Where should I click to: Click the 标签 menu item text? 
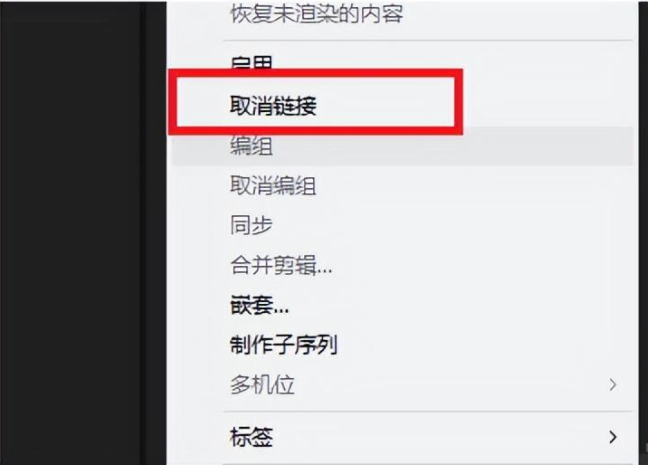tap(251, 437)
